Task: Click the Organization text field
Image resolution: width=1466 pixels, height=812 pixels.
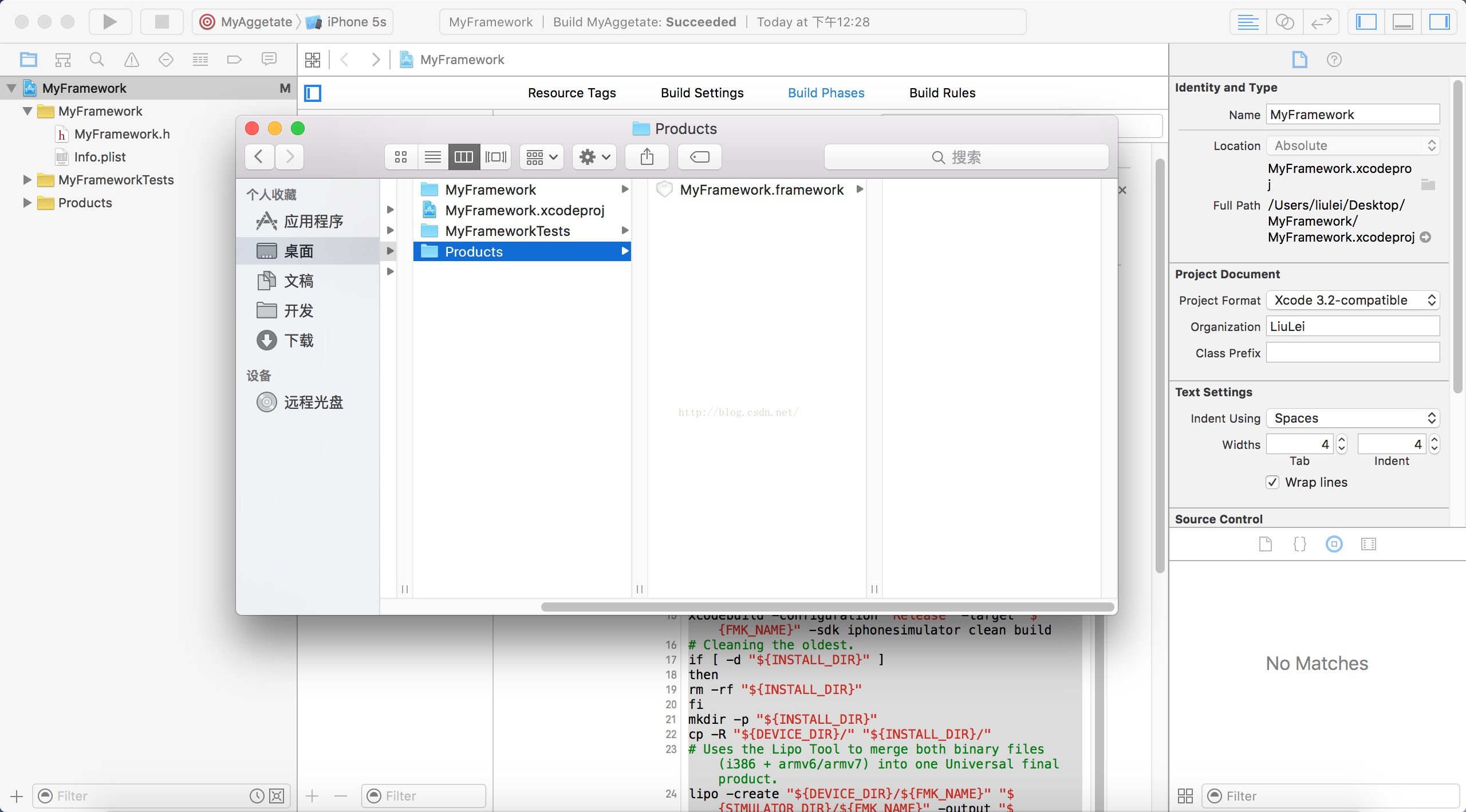Action: (1353, 326)
